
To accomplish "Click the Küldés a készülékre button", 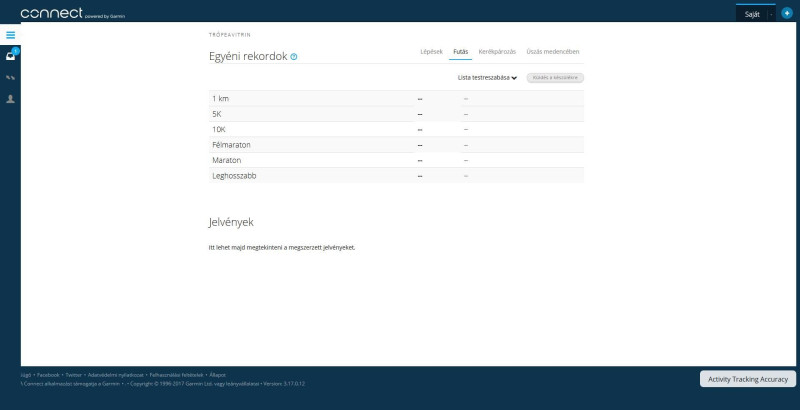I will point(555,78).
